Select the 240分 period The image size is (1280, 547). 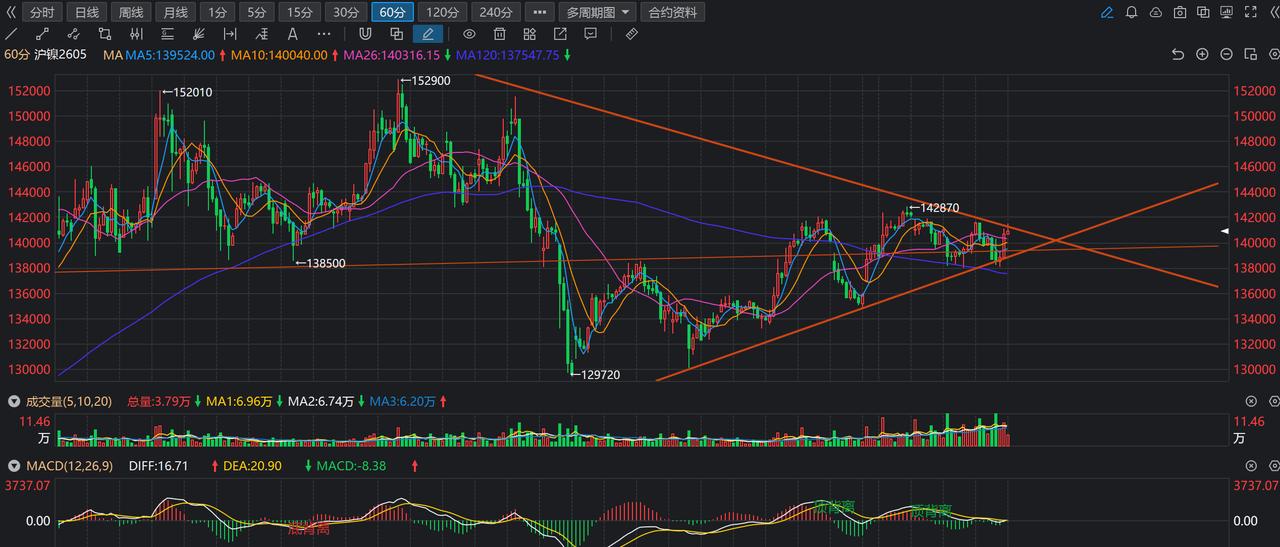pyautogui.click(x=495, y=13)
